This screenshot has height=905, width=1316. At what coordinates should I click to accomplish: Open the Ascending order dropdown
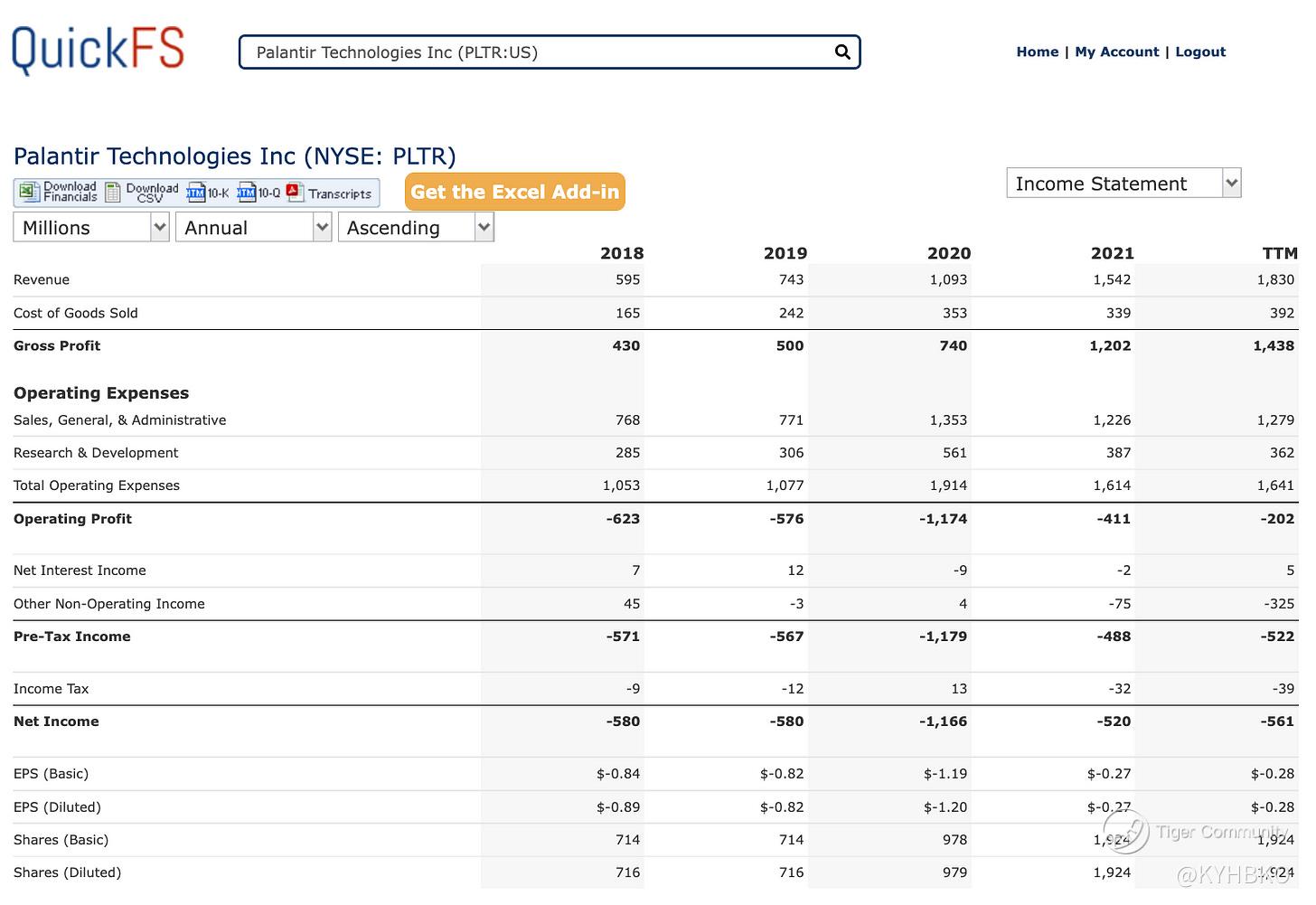[x=416, y=228]
